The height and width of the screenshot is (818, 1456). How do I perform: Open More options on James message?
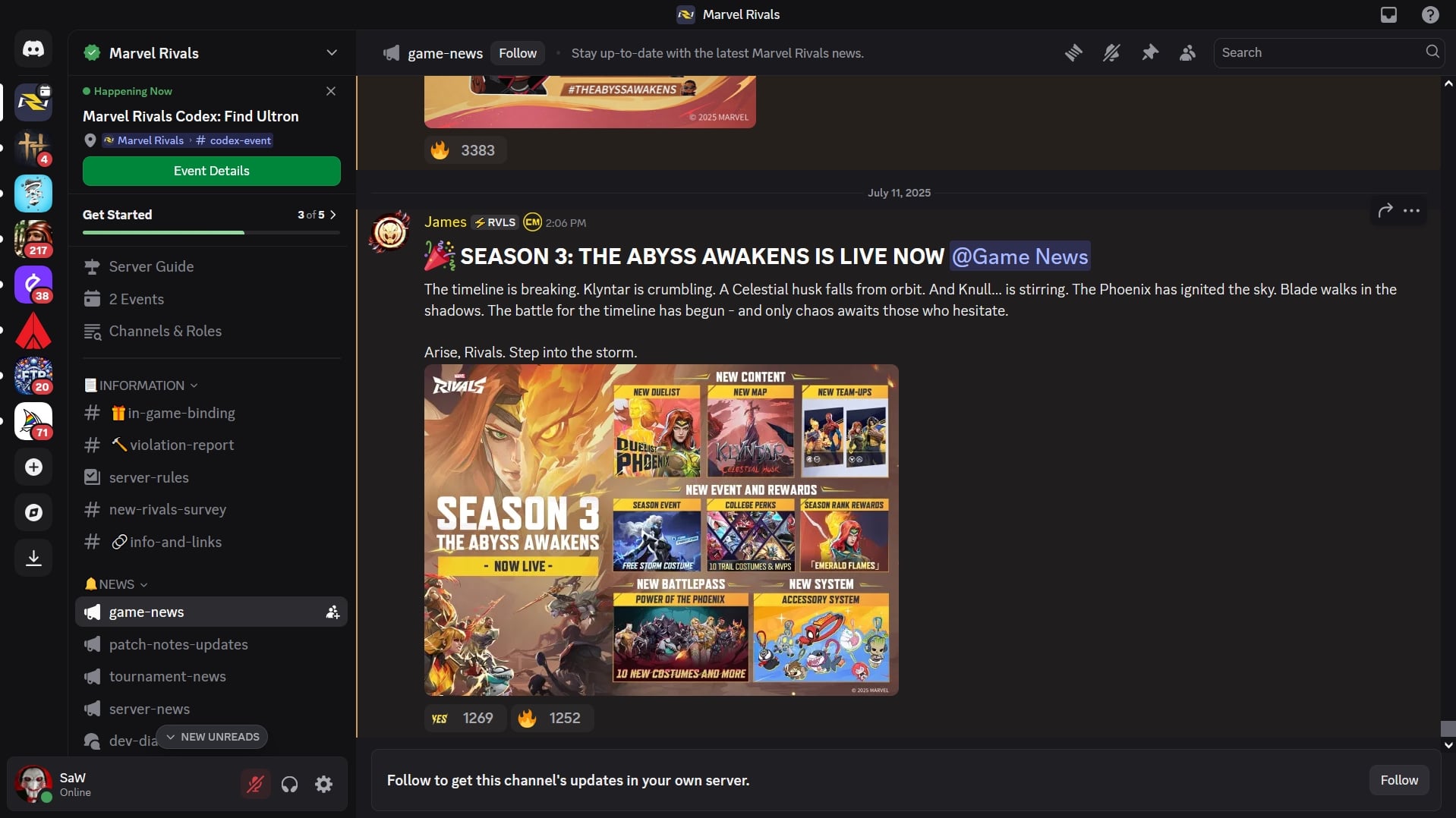pos(1412,210)
